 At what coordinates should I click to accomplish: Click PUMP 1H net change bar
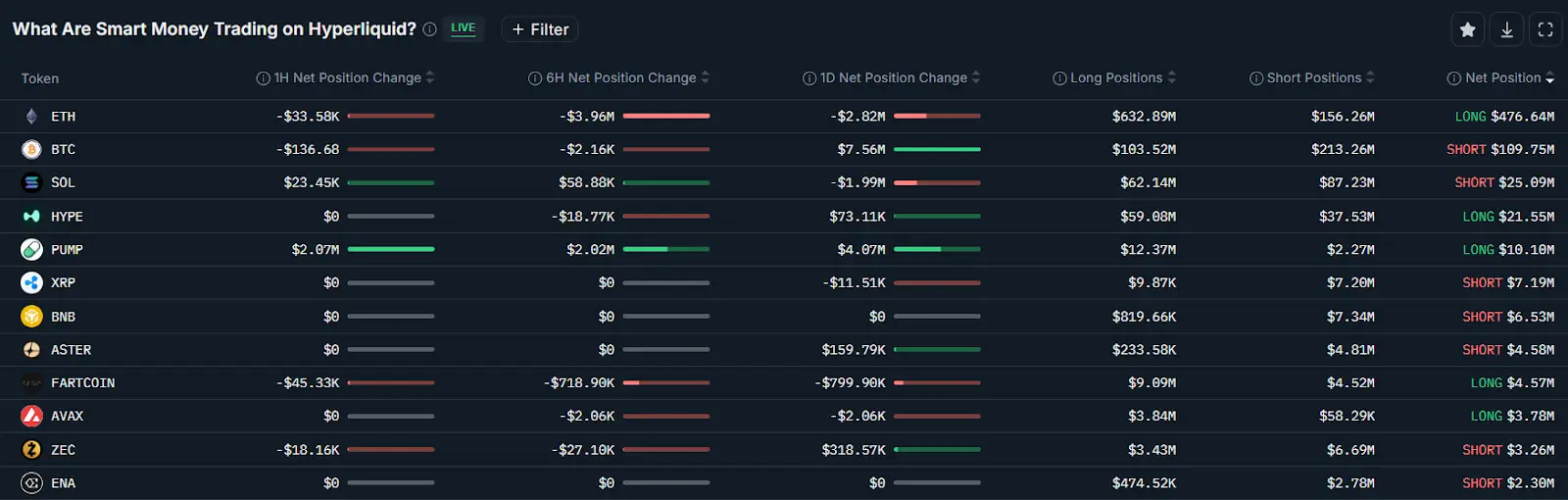point(390,250)
